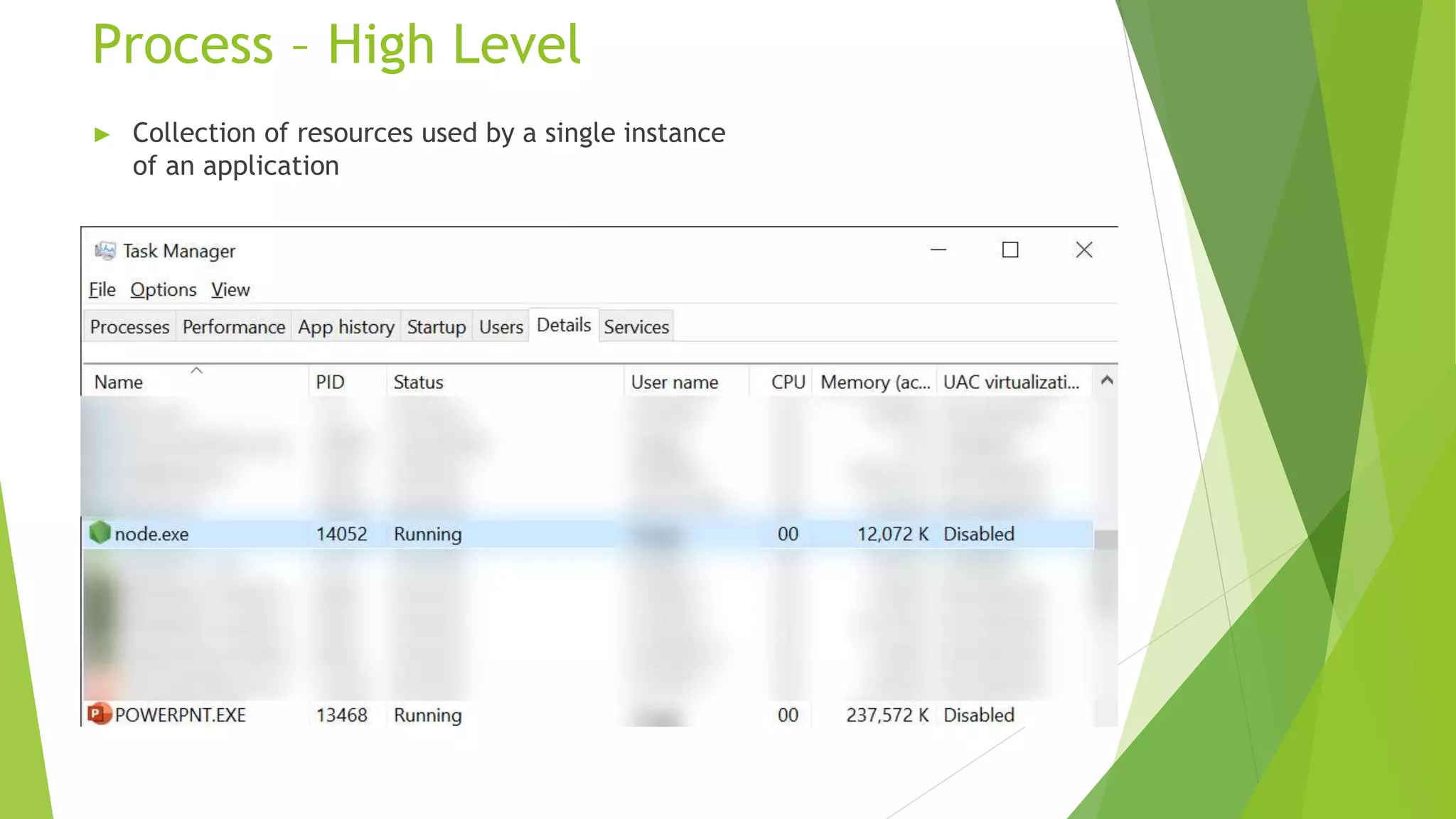The width and height of the screenshot is (1456, 819).
Task: Click PID 13468 in the POWERPNT.EXE row
Action: point(342,714)
